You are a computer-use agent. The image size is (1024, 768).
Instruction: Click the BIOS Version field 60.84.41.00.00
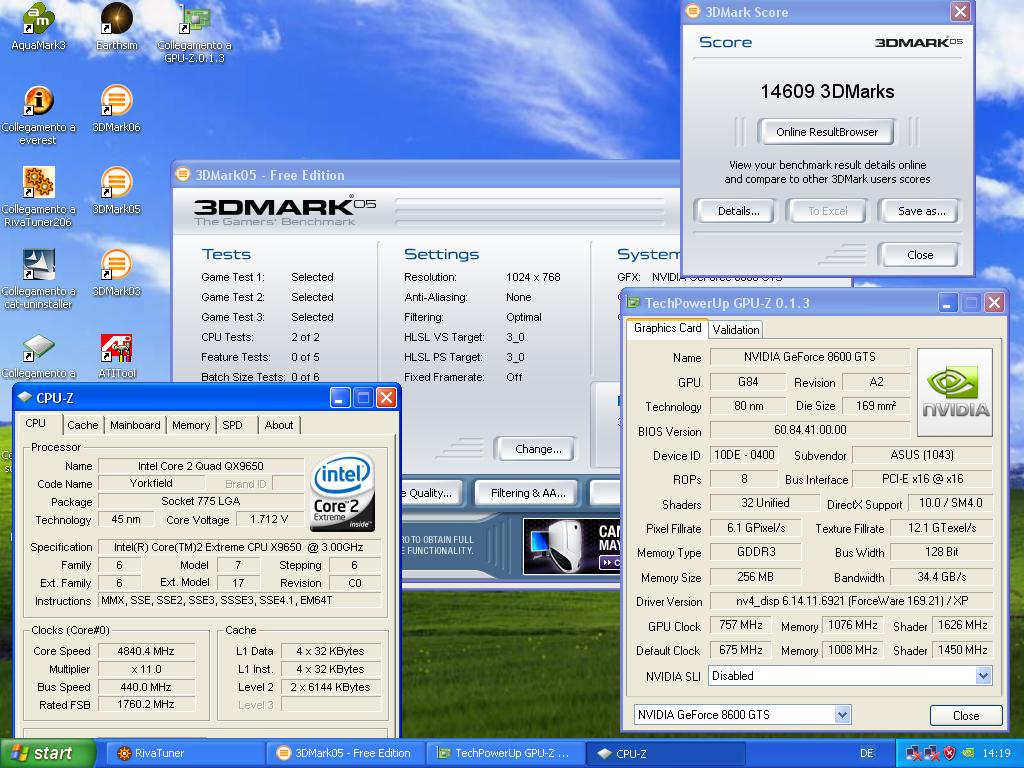pyautogui.click(x=810, y=430)
